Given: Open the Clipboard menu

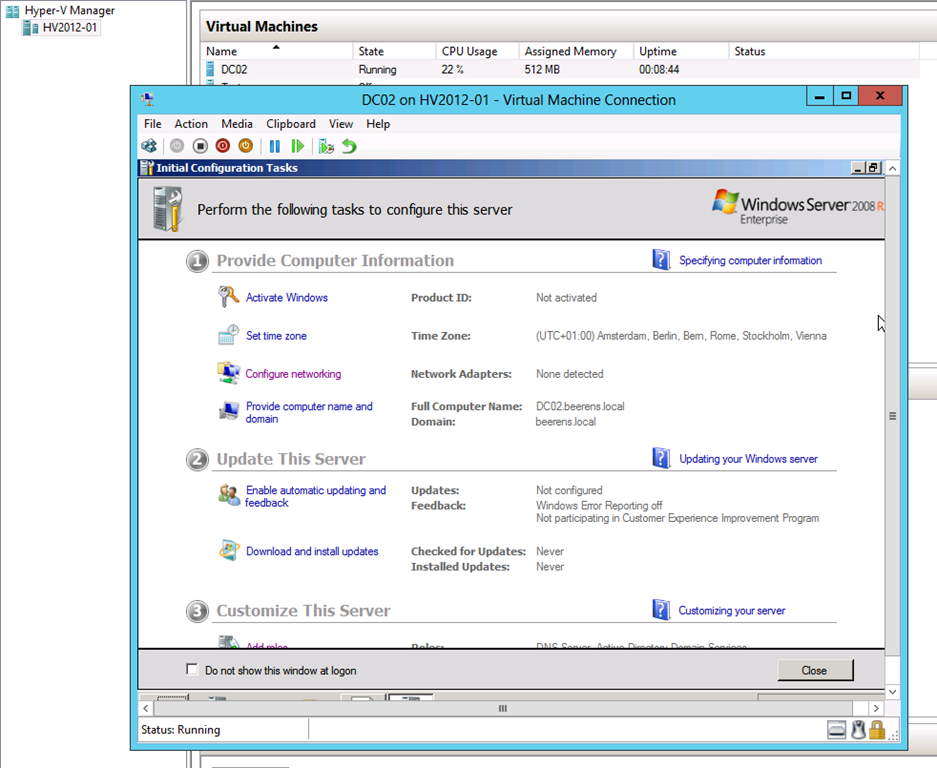Looking at the screenshot, I should tap(291, 124).
